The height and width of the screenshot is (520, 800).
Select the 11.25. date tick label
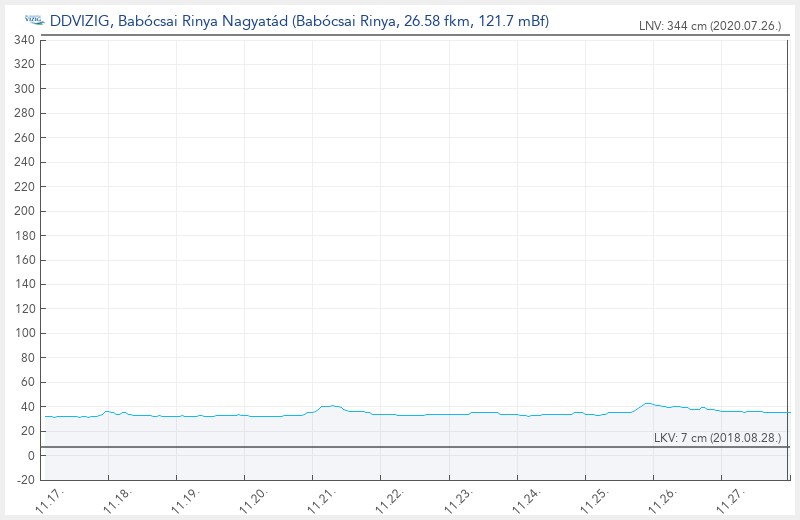tap(595, 500)
